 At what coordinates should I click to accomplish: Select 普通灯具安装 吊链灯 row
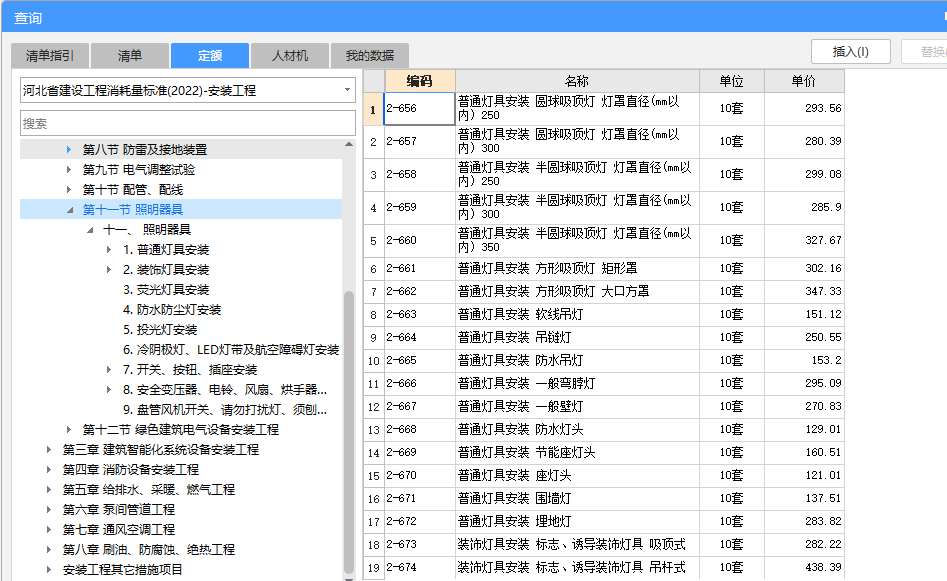click(x=603, y=337)
